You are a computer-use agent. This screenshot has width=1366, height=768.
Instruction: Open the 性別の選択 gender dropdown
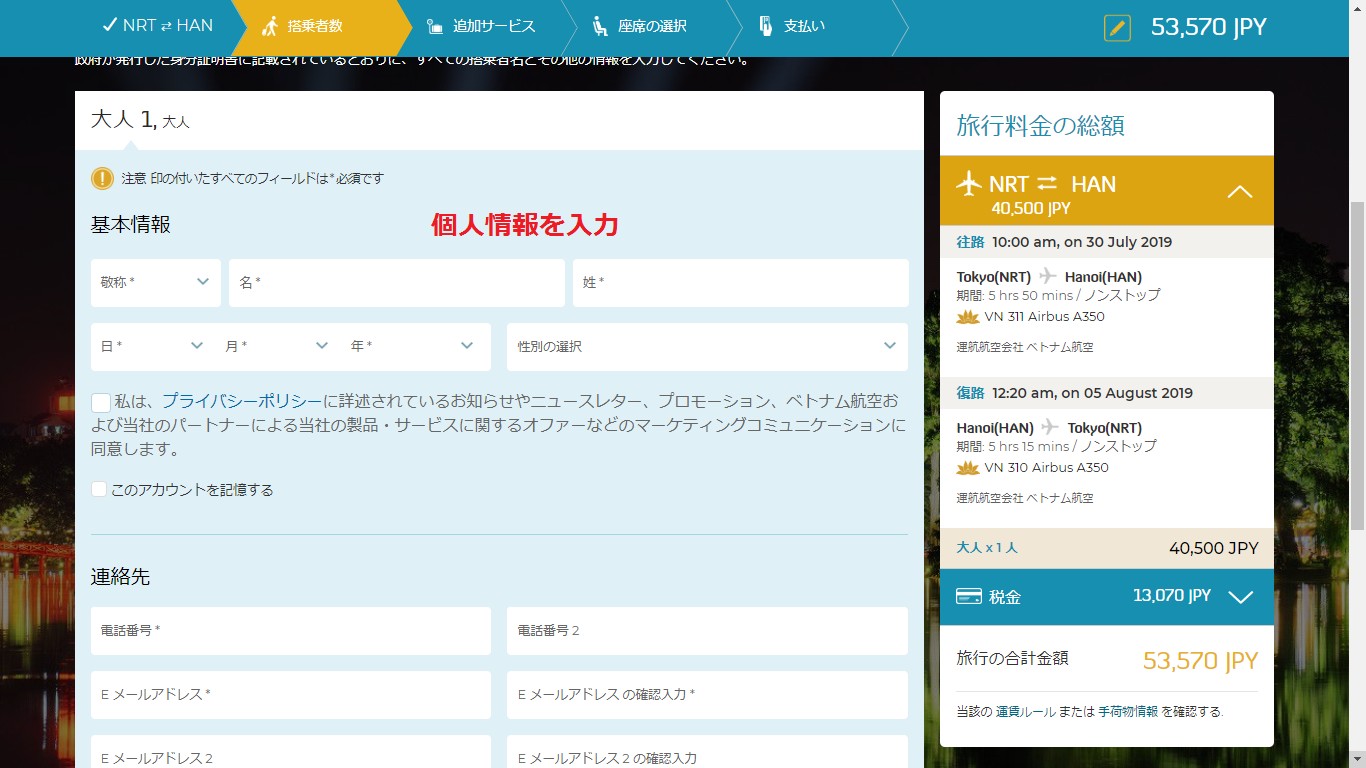(x=707, y=347)
